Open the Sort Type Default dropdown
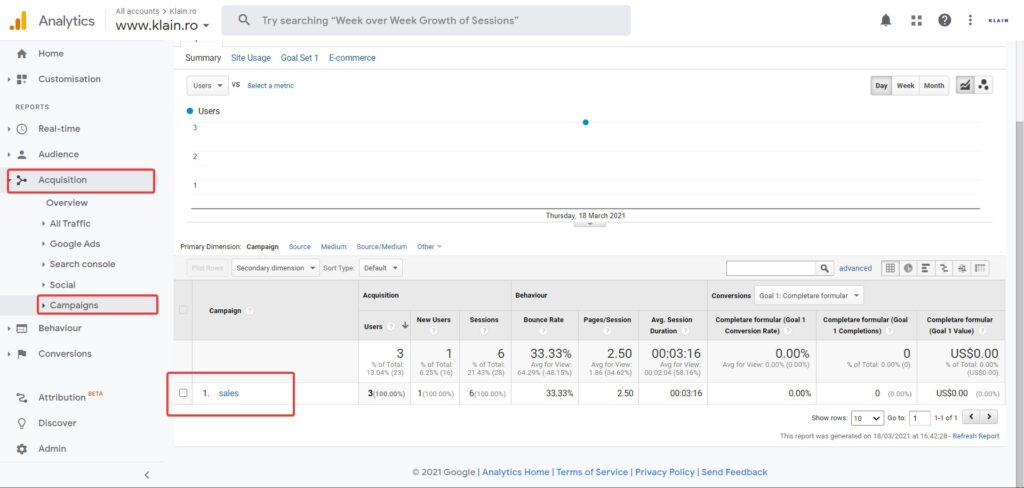Image resolution: width=1024 pixels, height=488 pixels. pyautogui.click(x=381, y=268)
